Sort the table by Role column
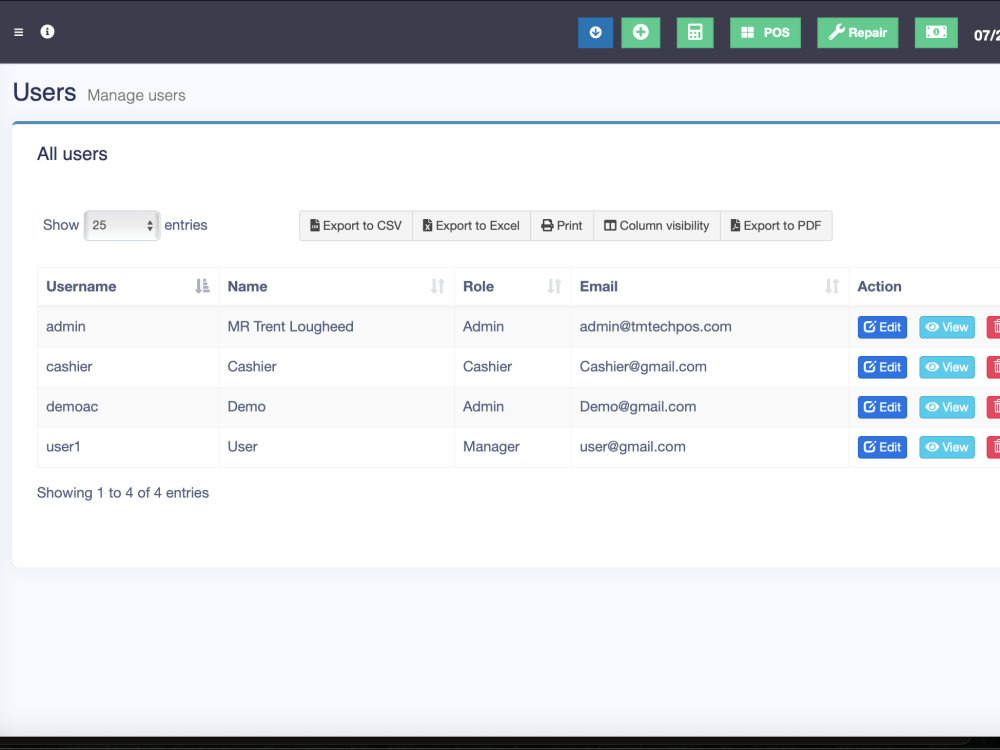This screenshot has height=750, width=1000. [513, 286]
